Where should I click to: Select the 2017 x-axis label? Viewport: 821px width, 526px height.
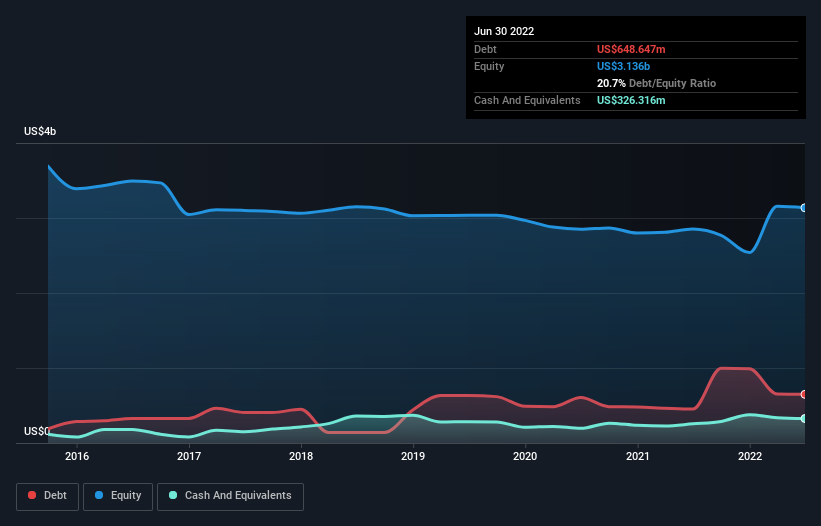189,456
